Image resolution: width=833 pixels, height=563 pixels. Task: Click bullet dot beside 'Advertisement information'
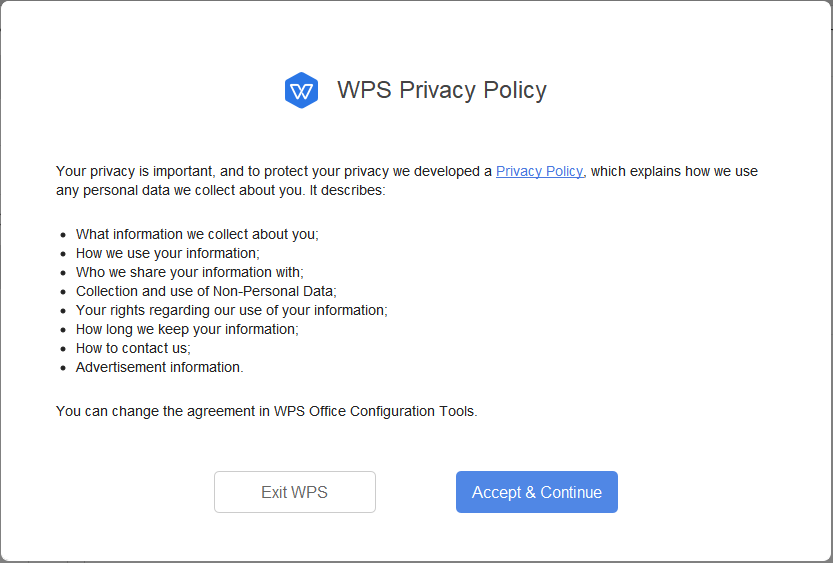click(x=63, y=368)
